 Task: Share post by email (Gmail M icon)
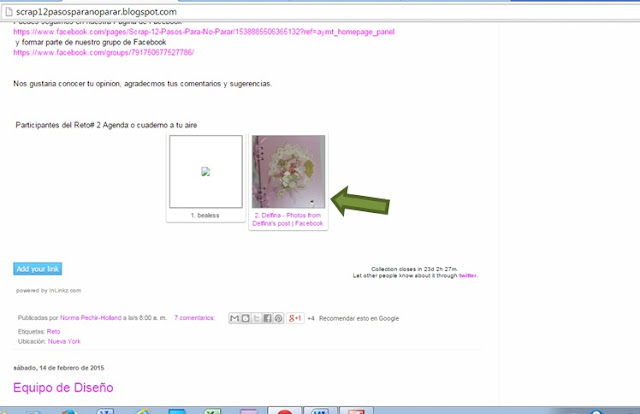coord(234,318)
